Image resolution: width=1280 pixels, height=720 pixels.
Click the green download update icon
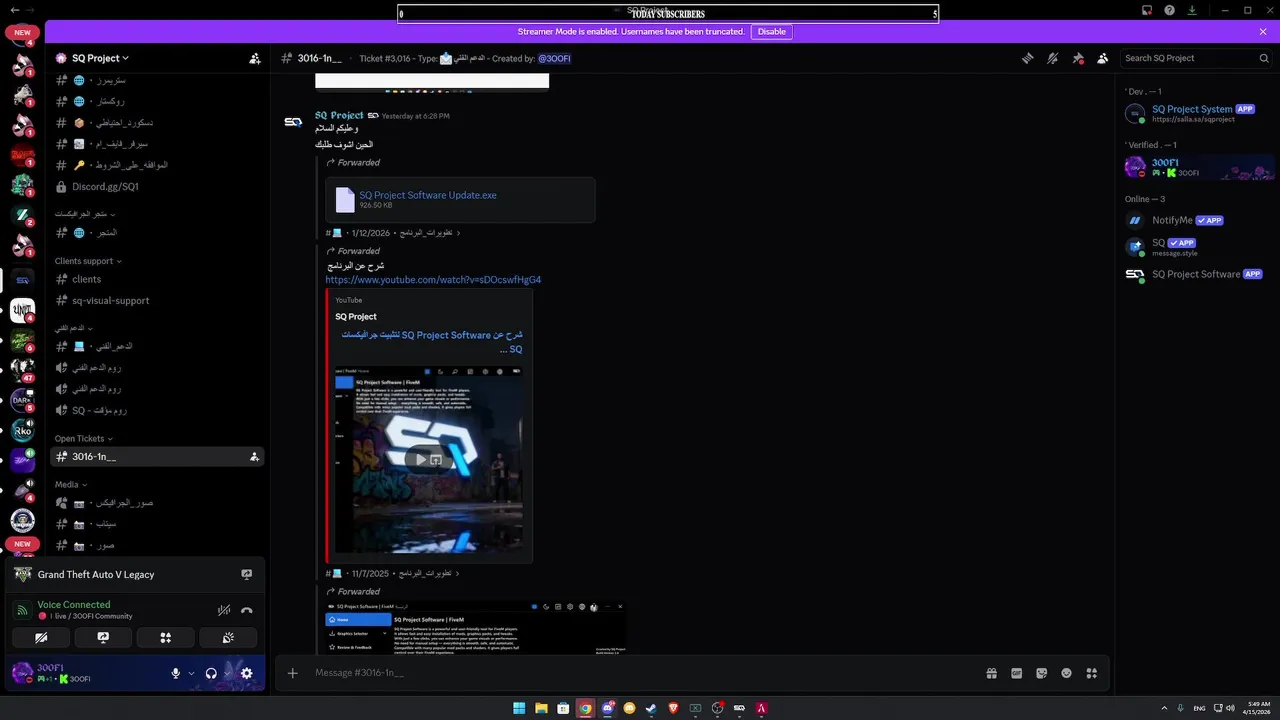[x=1192, y=10]
